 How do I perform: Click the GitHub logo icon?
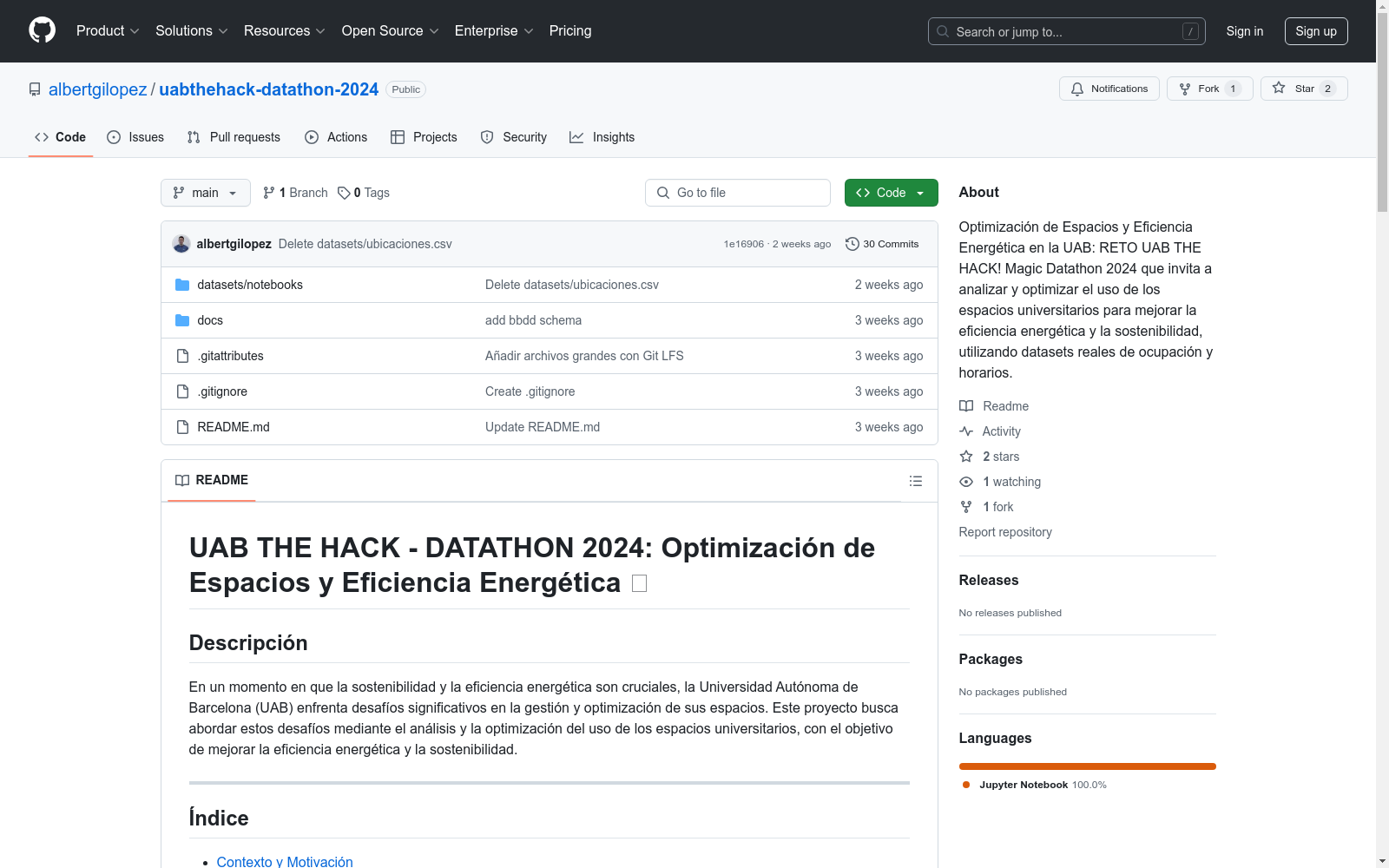point(42,30)
